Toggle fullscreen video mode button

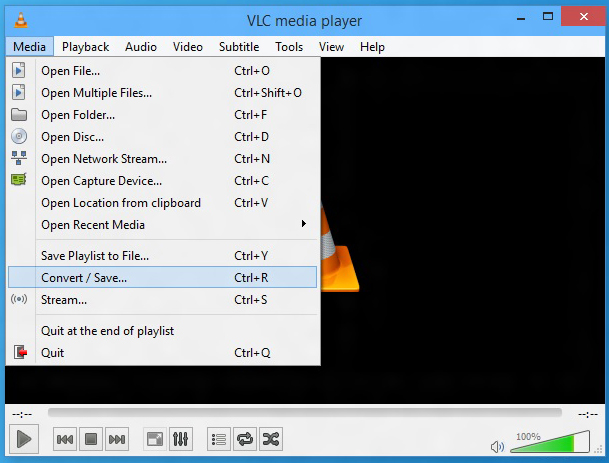click(x=154, y=439)
